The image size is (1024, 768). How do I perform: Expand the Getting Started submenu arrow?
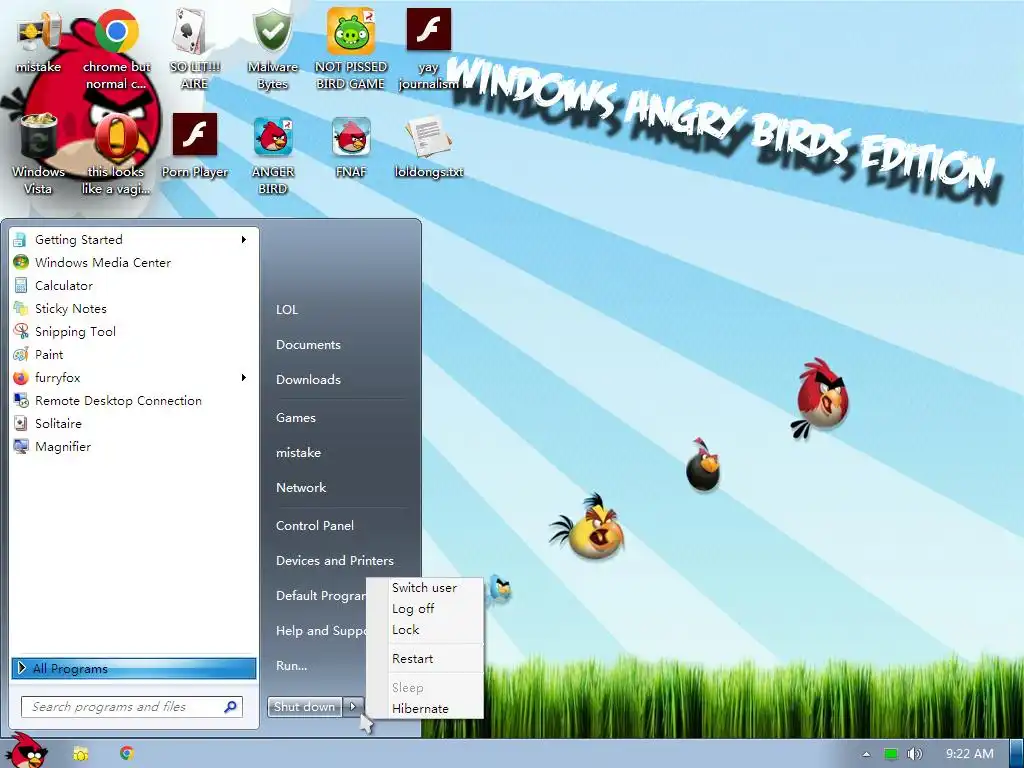point(244,240)
